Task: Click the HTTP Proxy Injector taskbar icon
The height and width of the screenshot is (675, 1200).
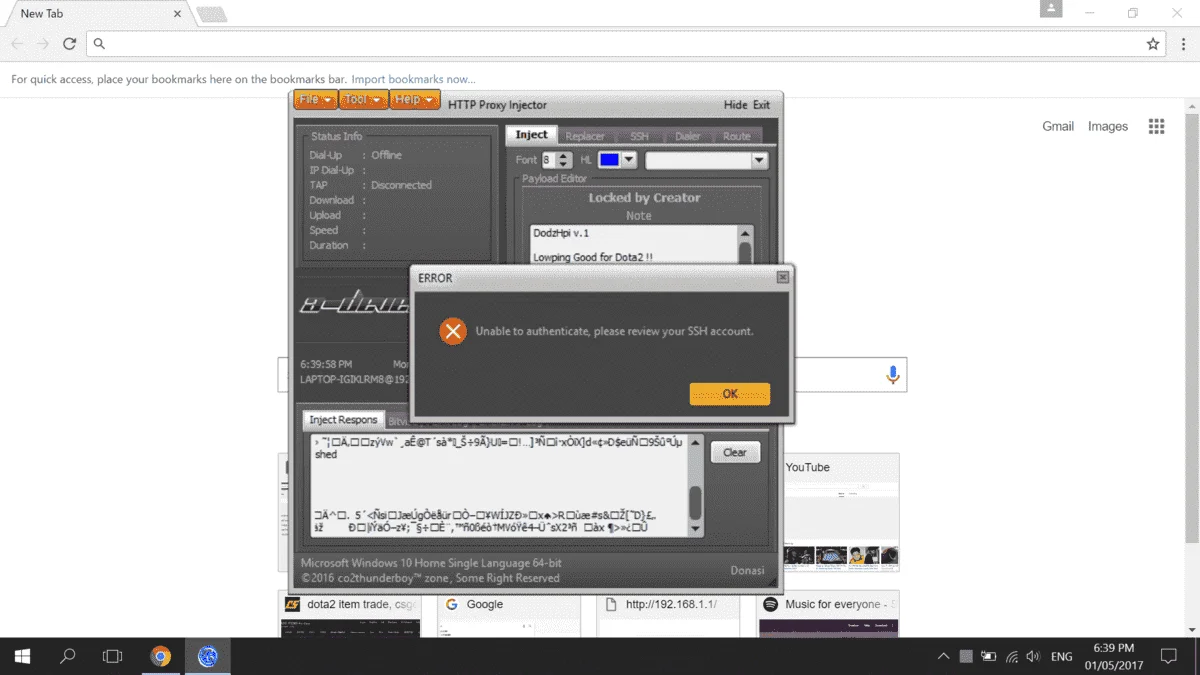Action: click(208, 656)
